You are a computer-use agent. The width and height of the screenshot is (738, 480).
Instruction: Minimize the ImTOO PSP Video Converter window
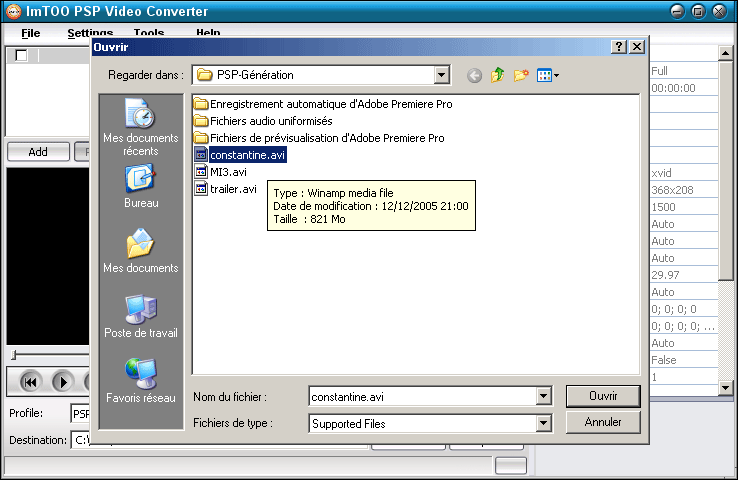(677, 11)
